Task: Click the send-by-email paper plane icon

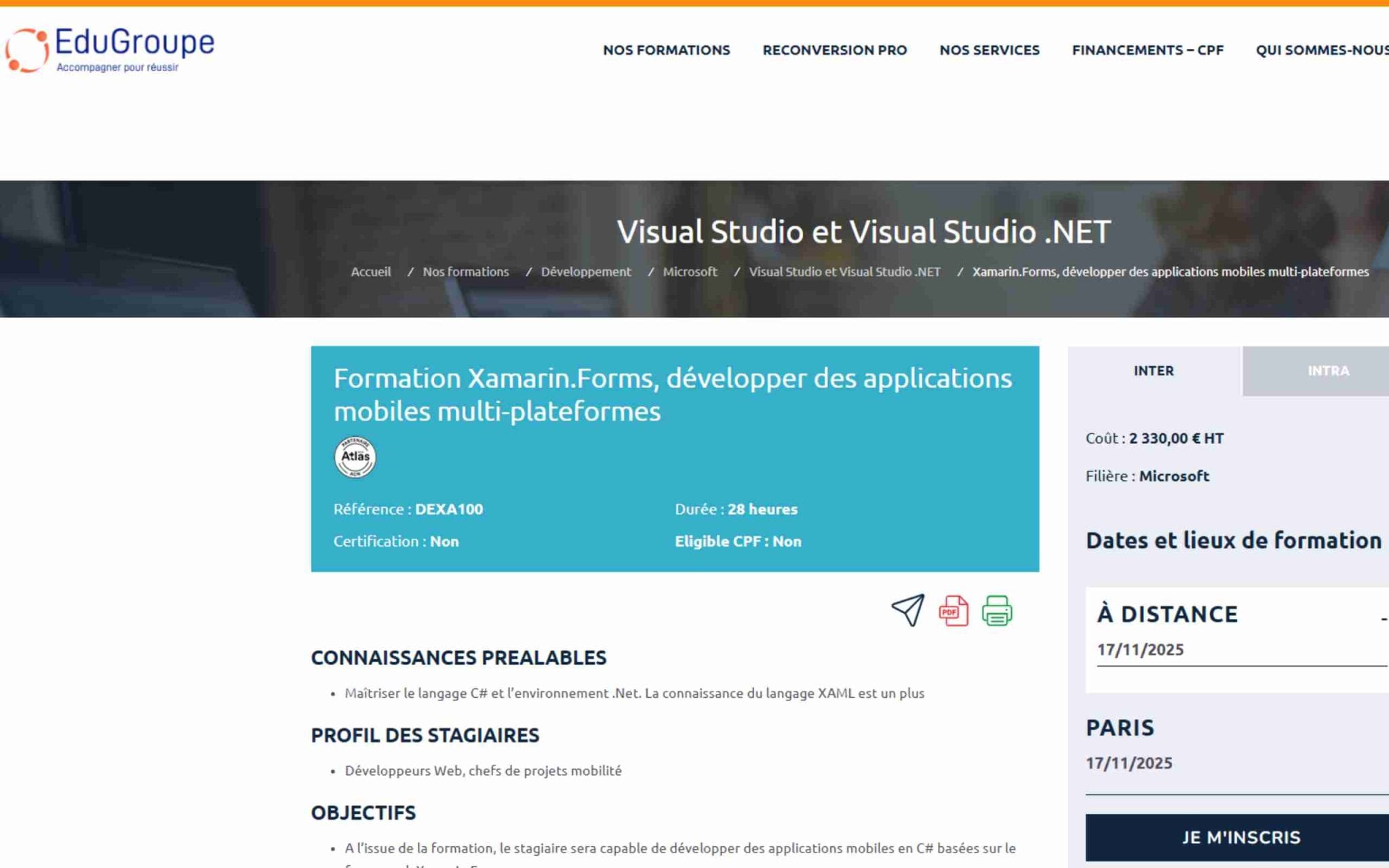Action: (x=907, y=610)
